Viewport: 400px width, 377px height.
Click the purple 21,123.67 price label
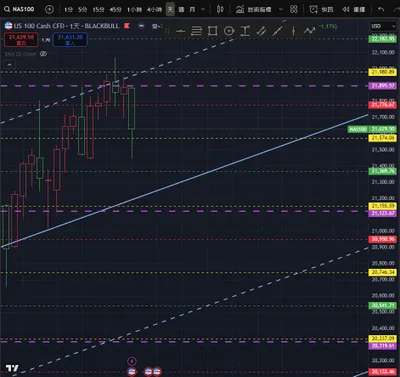pos(383,213)
